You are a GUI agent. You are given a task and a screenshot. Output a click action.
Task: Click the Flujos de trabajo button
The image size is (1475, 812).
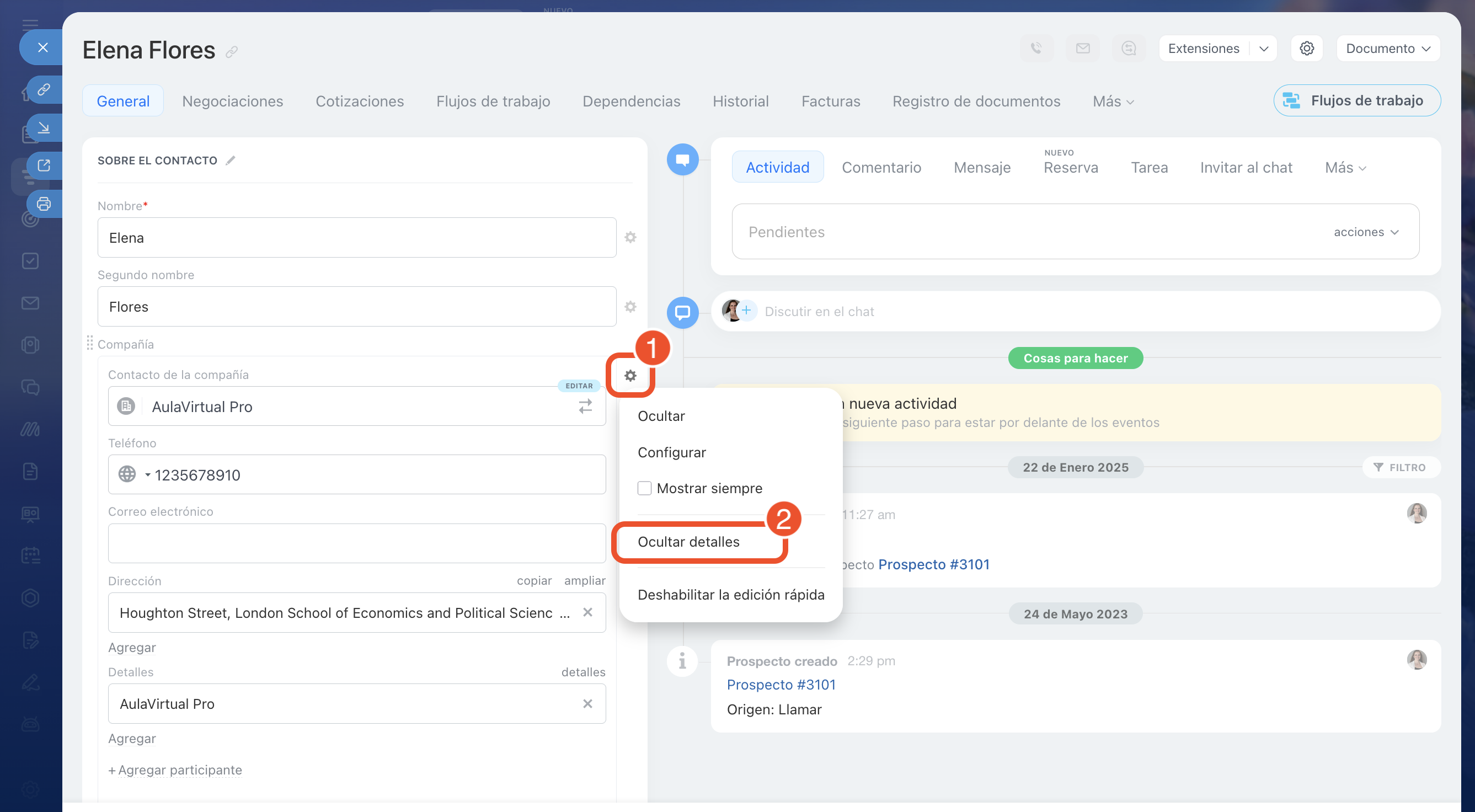(1356, 101)
